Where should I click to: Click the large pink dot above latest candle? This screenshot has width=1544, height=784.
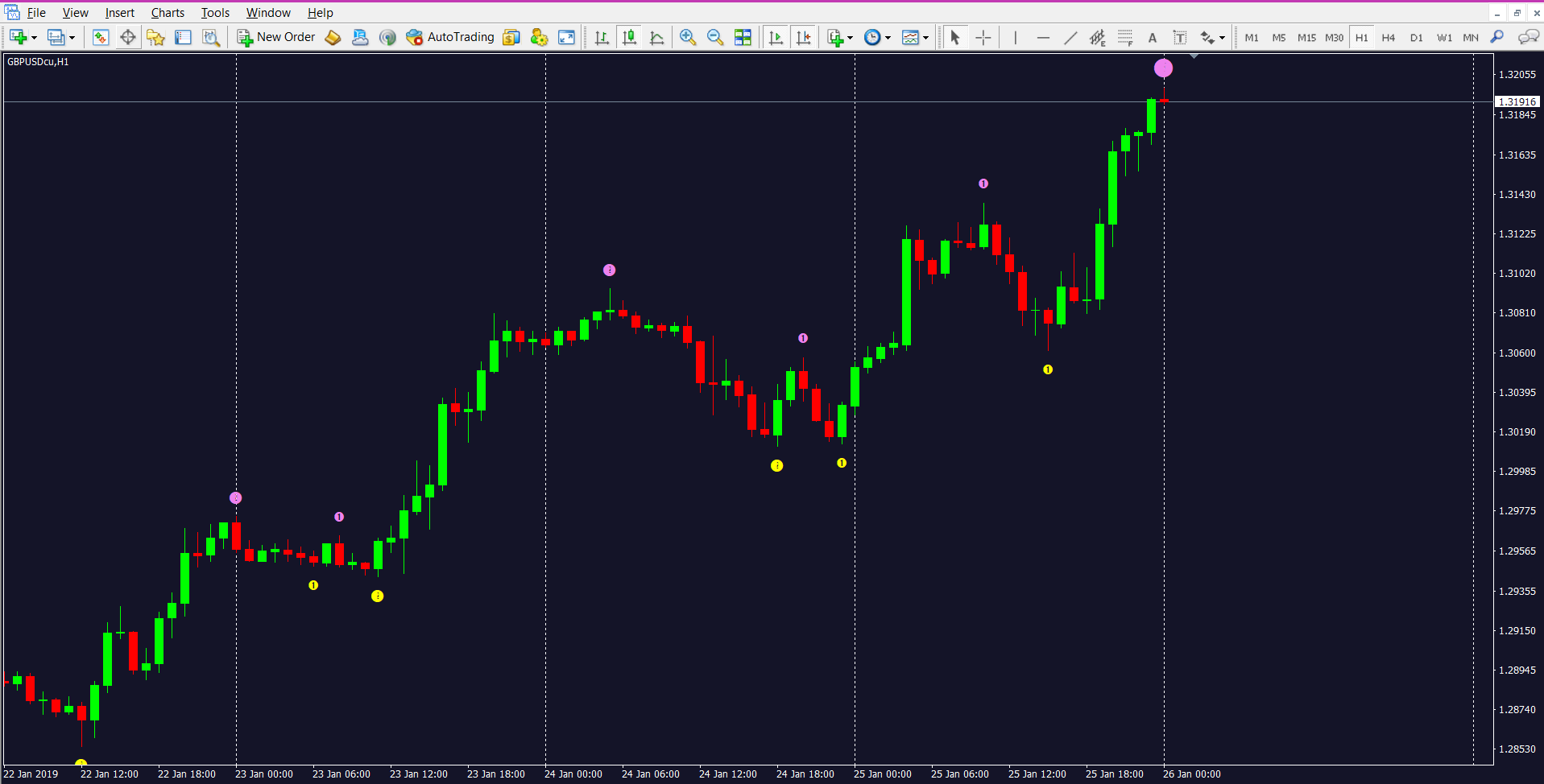[1164, 68]
